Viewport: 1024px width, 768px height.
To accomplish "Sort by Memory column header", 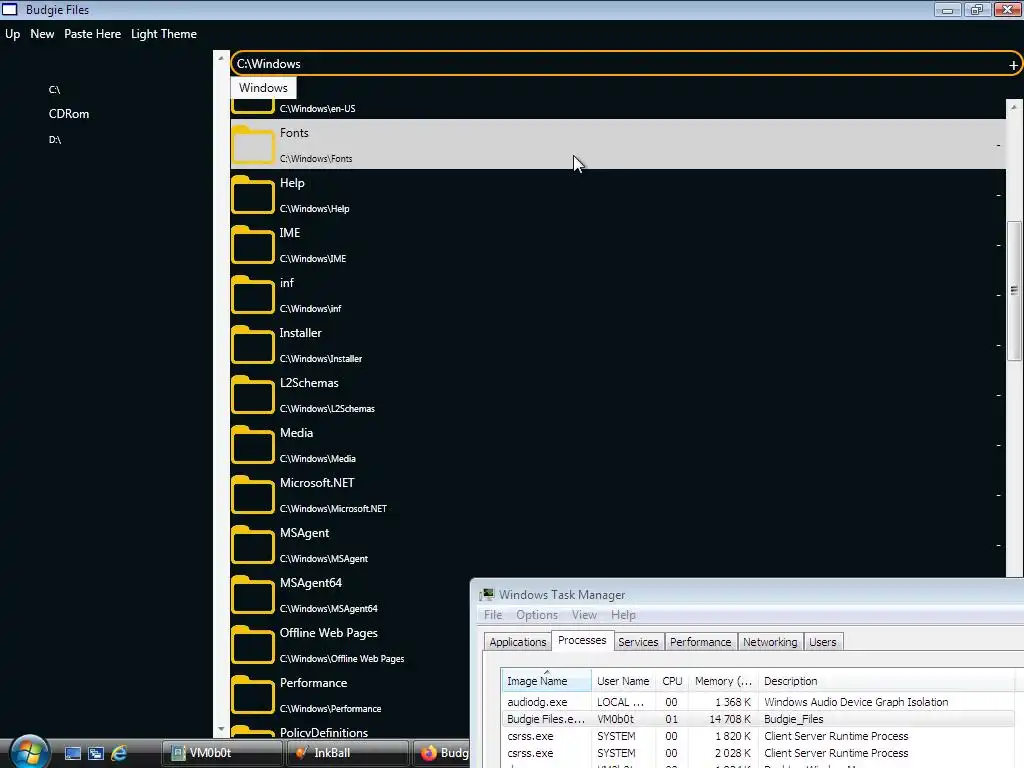I will [x=723, y=680].
